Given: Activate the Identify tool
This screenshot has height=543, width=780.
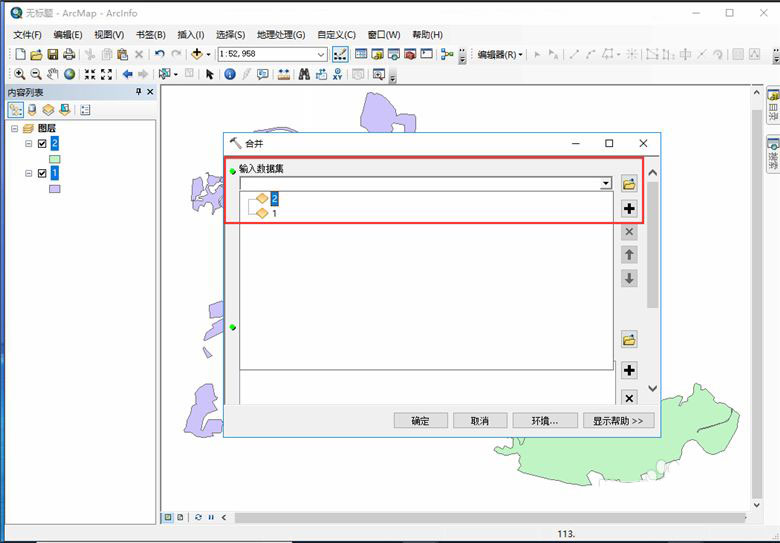Looking at the screenshot, I should click(230, 75).
